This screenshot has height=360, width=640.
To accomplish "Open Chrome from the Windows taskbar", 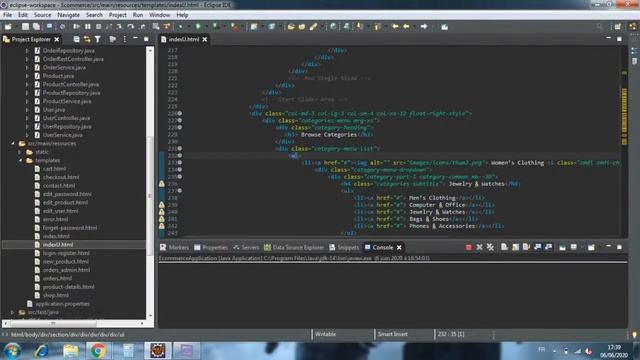I will tap(98, 351).
